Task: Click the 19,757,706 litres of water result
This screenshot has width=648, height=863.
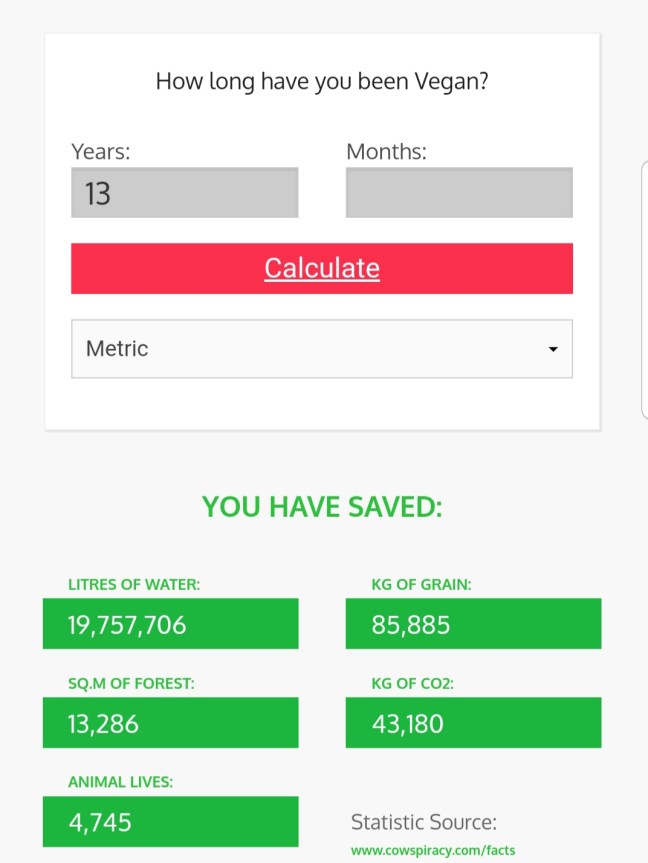Action: [x=170, y=624]
